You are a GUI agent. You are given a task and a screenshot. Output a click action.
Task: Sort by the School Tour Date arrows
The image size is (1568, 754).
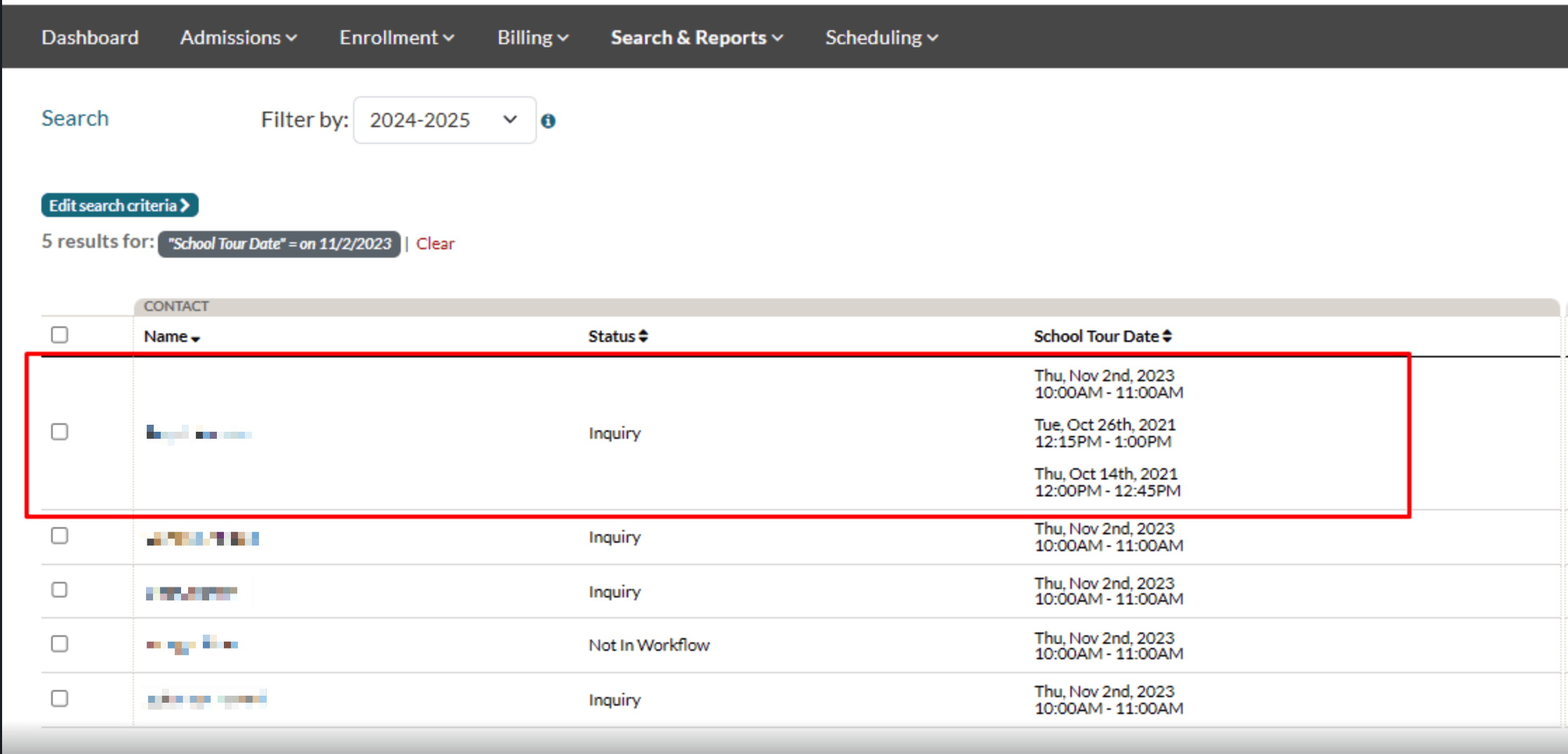click(x=1167, y=336)
